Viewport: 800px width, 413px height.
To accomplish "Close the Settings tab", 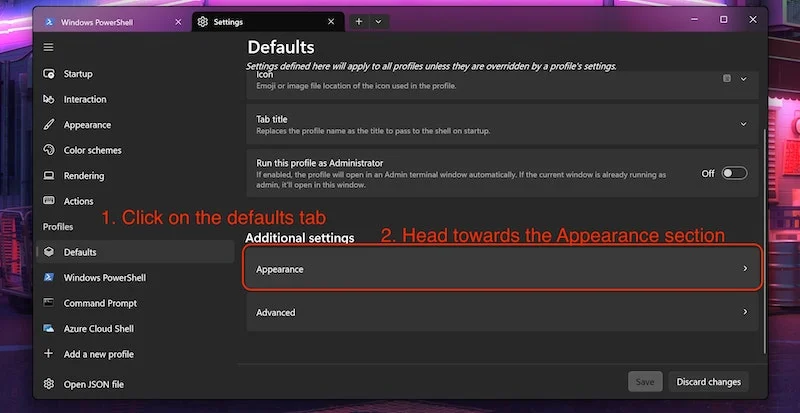I will pyautogui.click(x=331, y=22).
